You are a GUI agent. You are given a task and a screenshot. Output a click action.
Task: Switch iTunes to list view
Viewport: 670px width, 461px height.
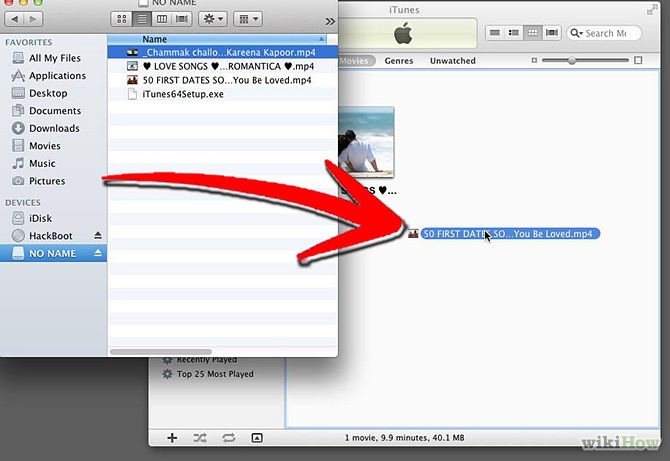(495, 33)
